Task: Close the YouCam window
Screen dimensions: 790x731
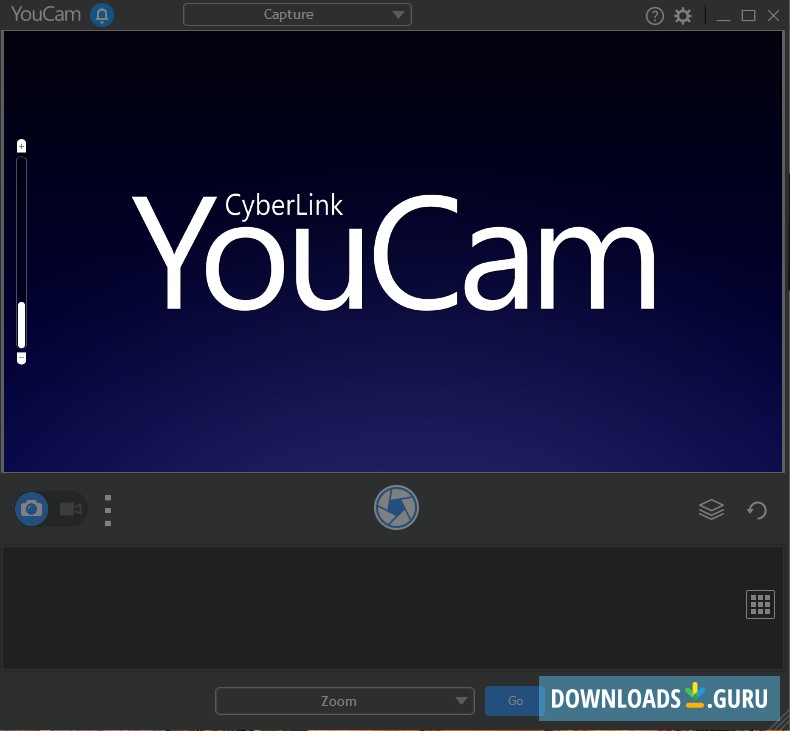Action: pyautogui.click(x=773, y=16)
